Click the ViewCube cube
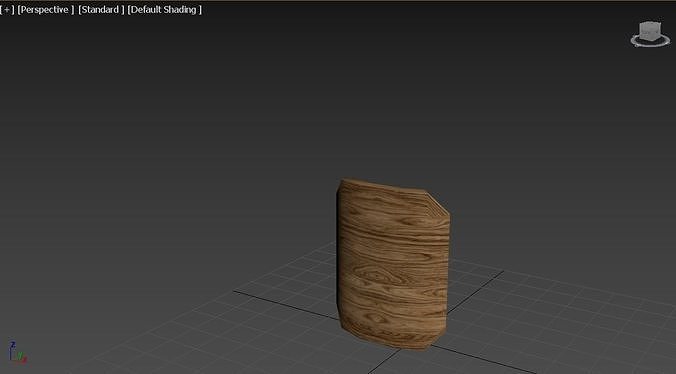The height and width of the screenshot is (374, 676). (650, 32)
